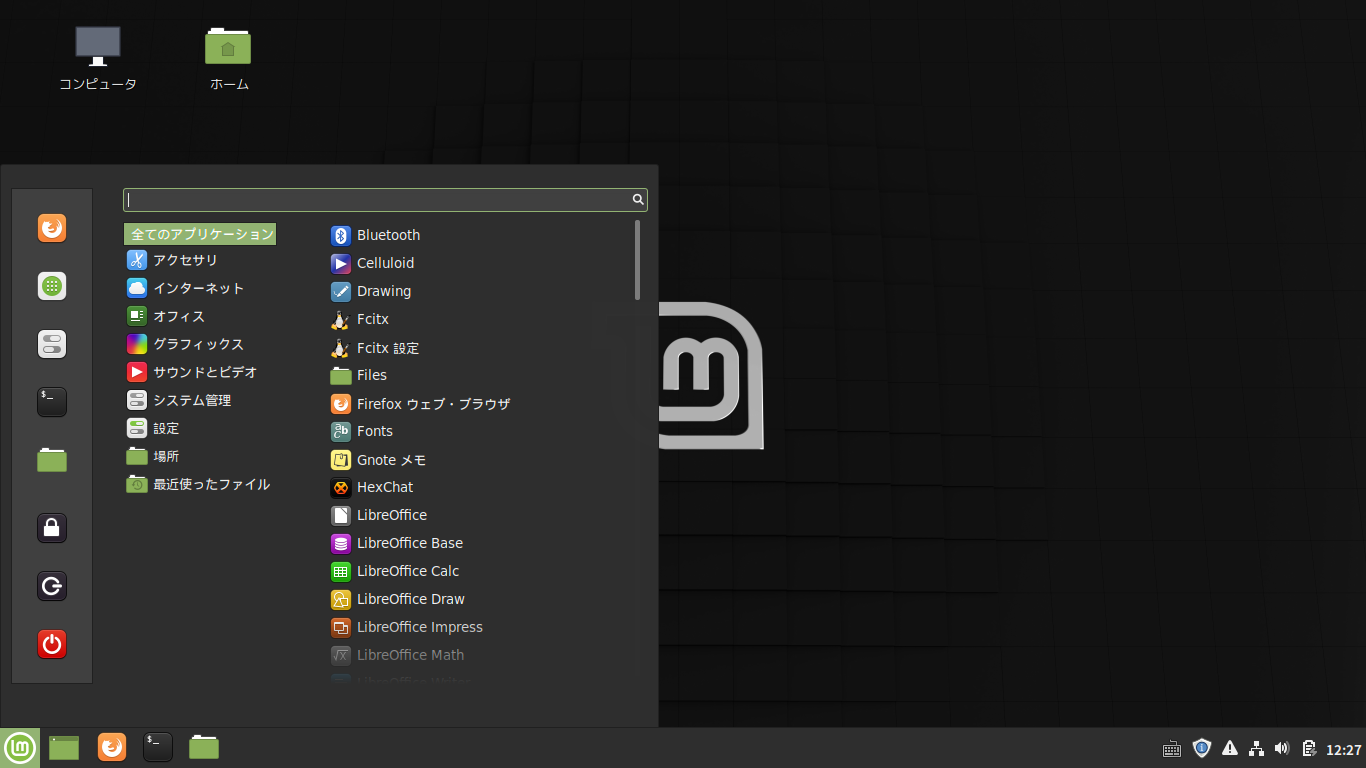Image resolution: width=1366 pixels, height=768 pixels.
Task: Click inside the menu search field
Action: [385, 200]
